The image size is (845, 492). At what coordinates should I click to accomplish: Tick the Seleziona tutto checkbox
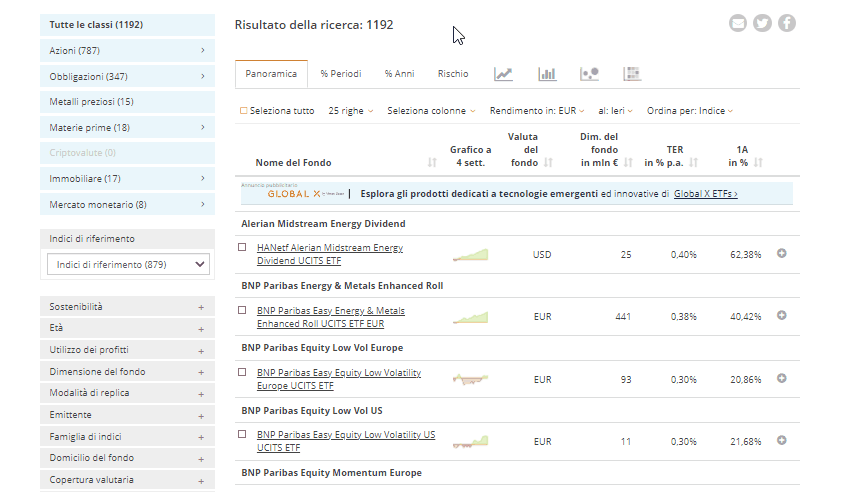pos(244,111)
